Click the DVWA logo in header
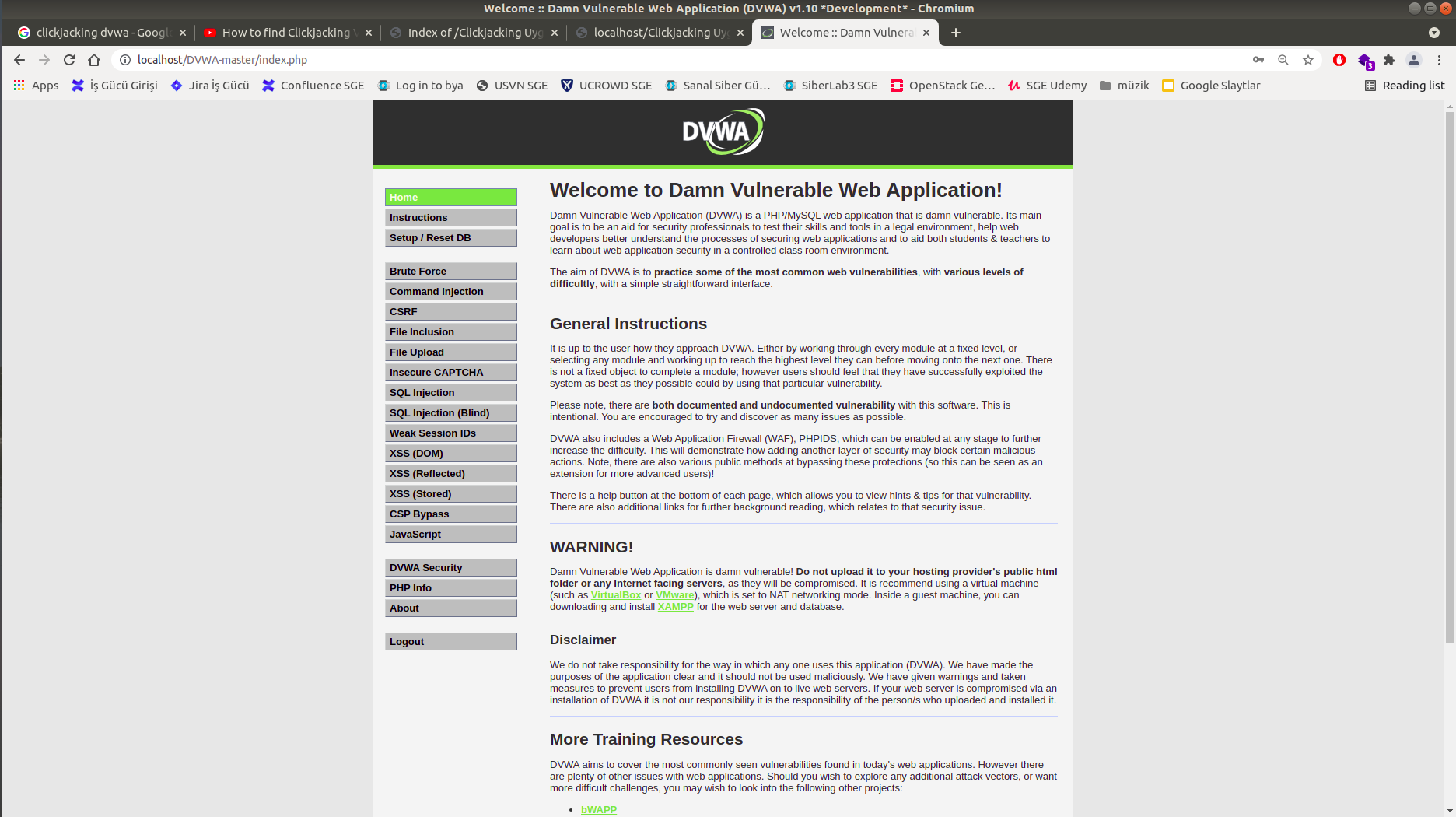 (723, 131)
